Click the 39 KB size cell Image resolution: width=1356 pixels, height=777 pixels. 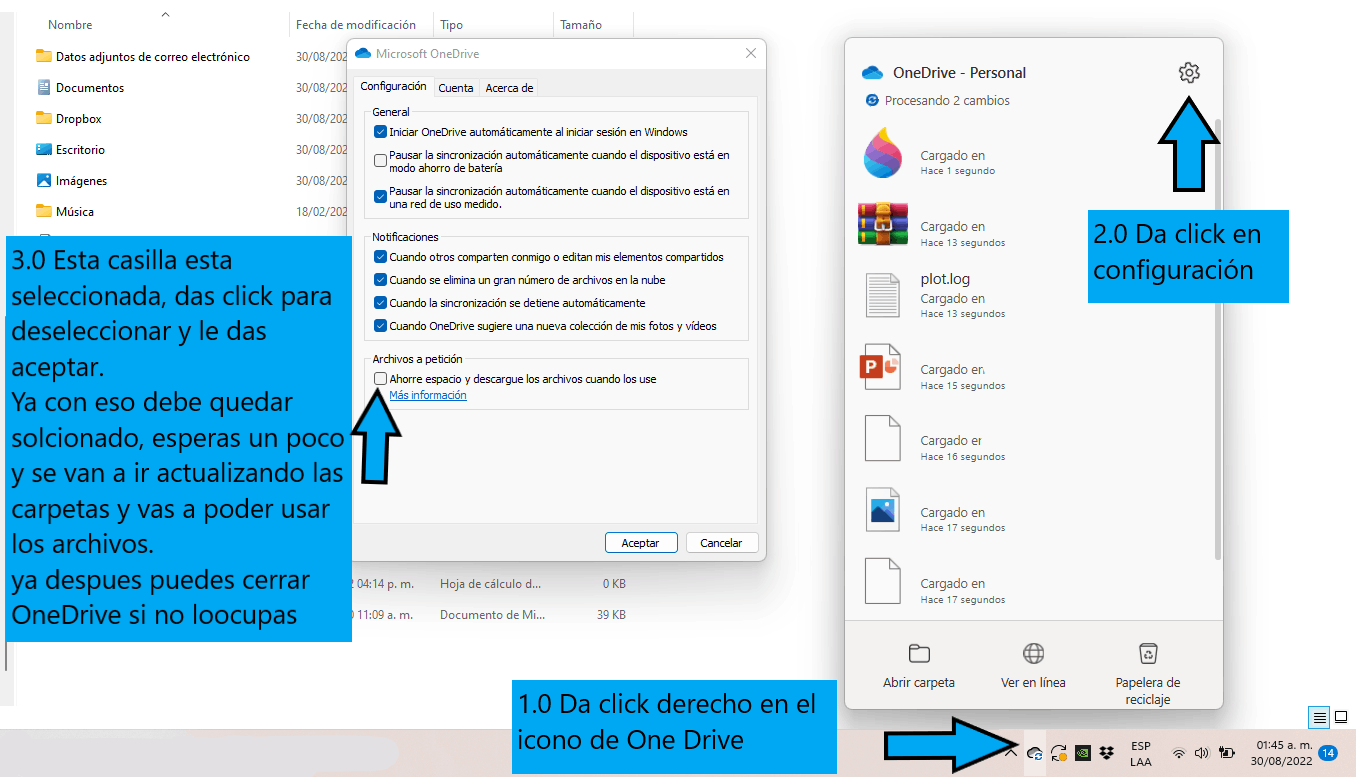pos(612,614)
